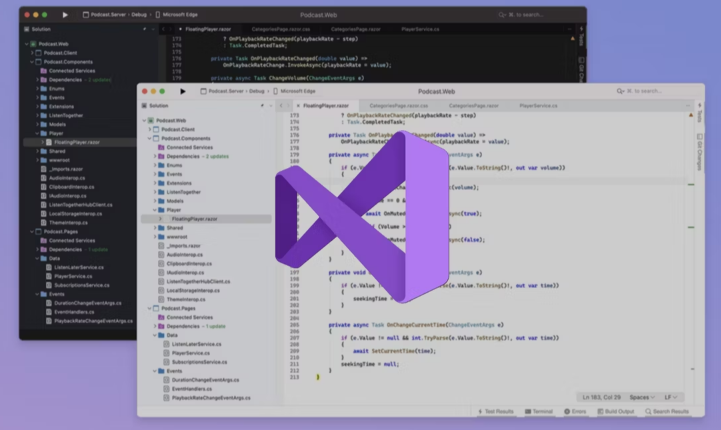Image resolution: width=721 pixels, height=430 pixels.
Task: Select EventHandlers.cs in the light window tree
Action: pos(192,389)
